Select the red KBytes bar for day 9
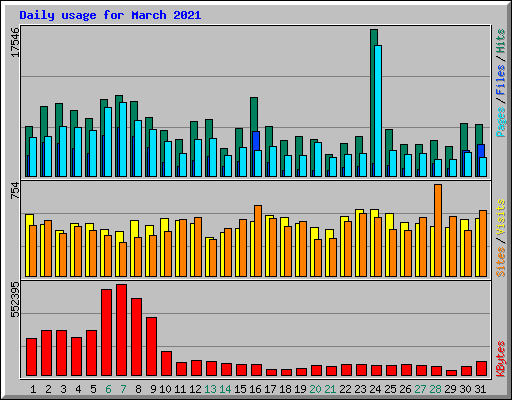 tap(151, 347)
